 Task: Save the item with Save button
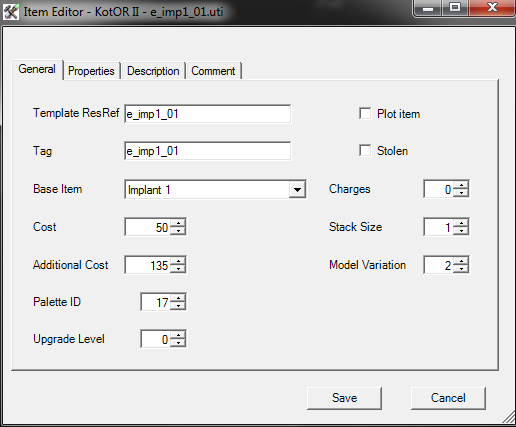[344, 398]
